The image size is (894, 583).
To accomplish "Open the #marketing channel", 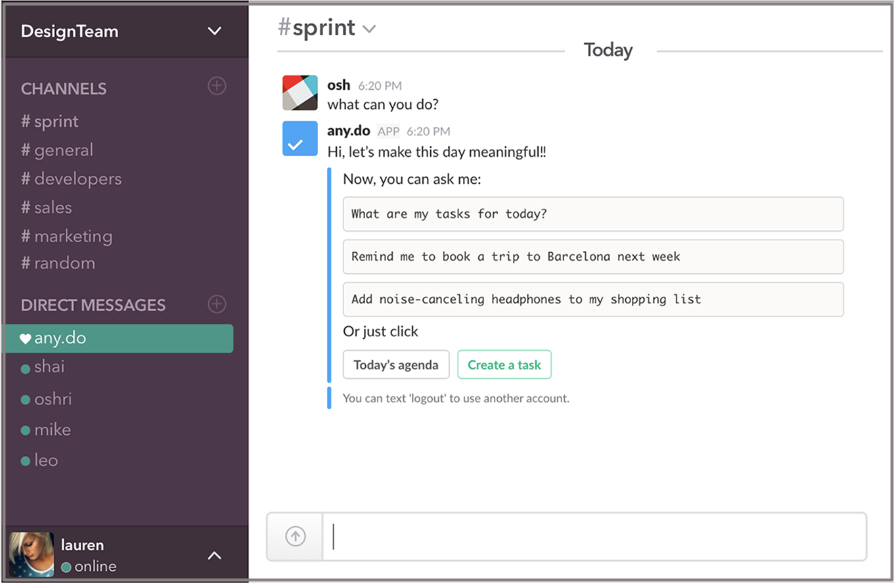I will (x=67, y=236).
